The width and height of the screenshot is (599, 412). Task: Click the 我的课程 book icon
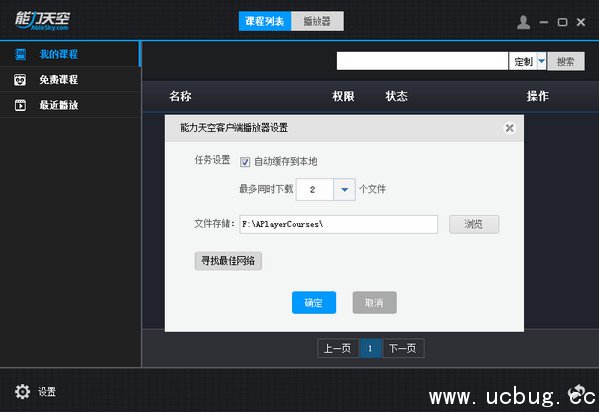point(20,54)
